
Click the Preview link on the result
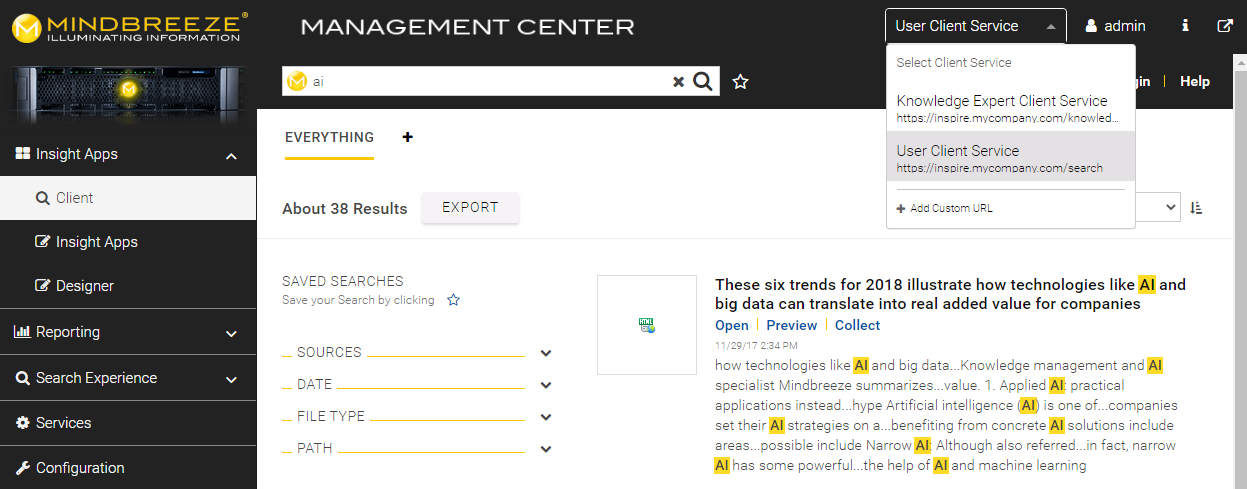[x=791, y=325]
